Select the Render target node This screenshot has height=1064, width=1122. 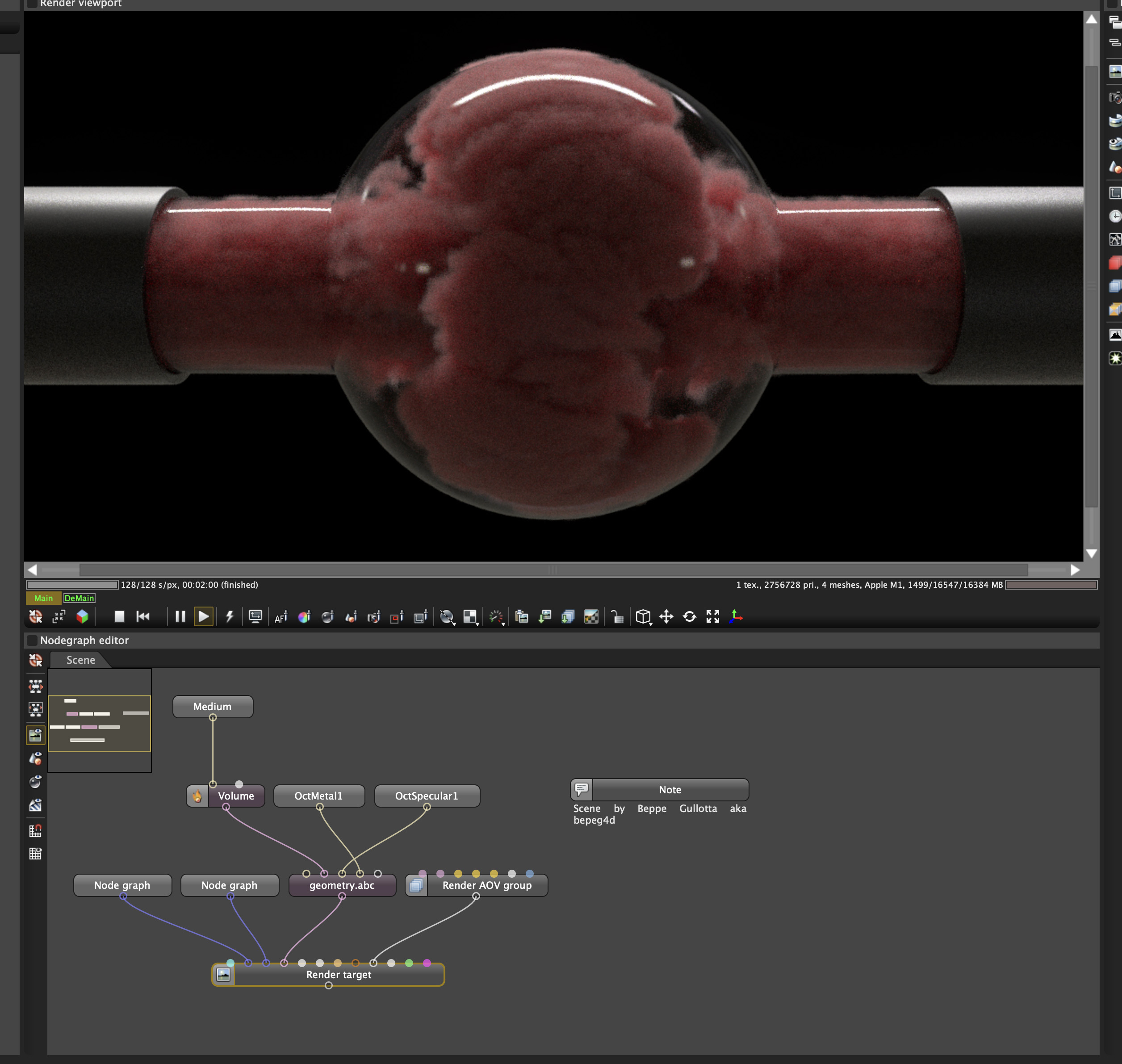coord(339,974)
